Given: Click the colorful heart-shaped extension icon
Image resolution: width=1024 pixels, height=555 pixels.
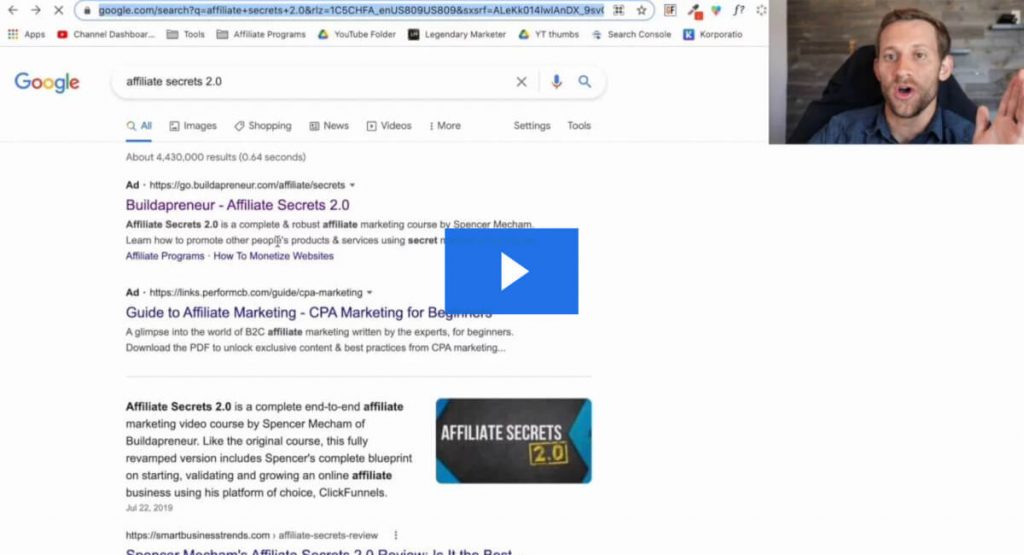Looking at the screenshot, I should point(716,10).
